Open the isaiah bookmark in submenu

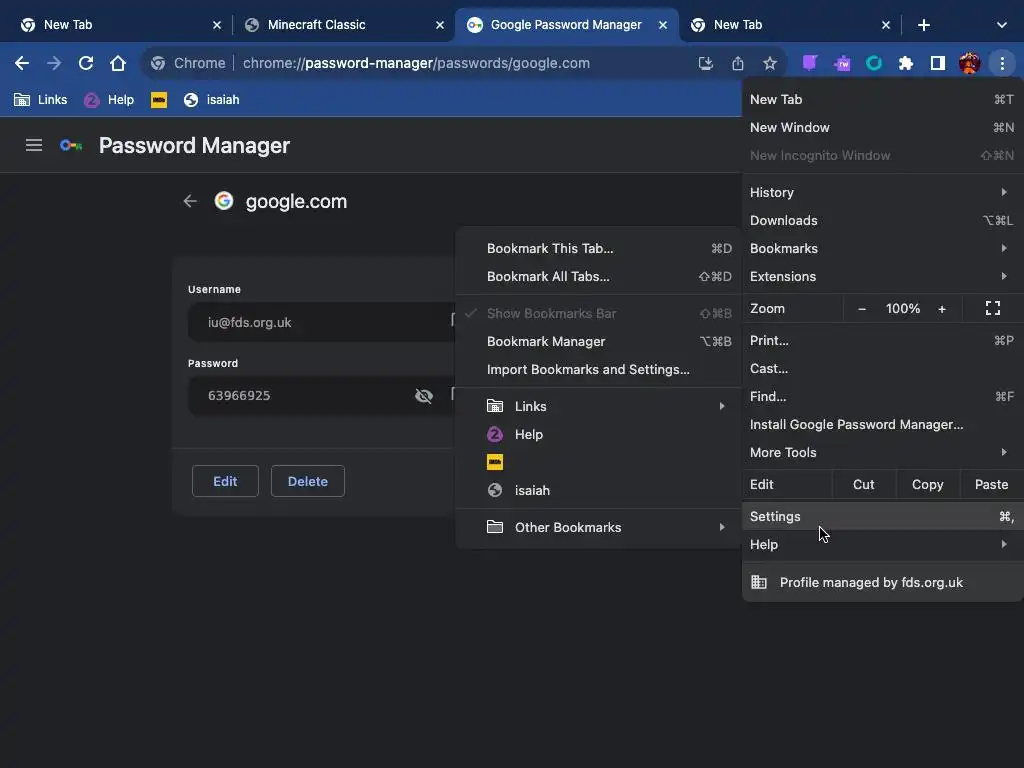[x=598, y=490]
